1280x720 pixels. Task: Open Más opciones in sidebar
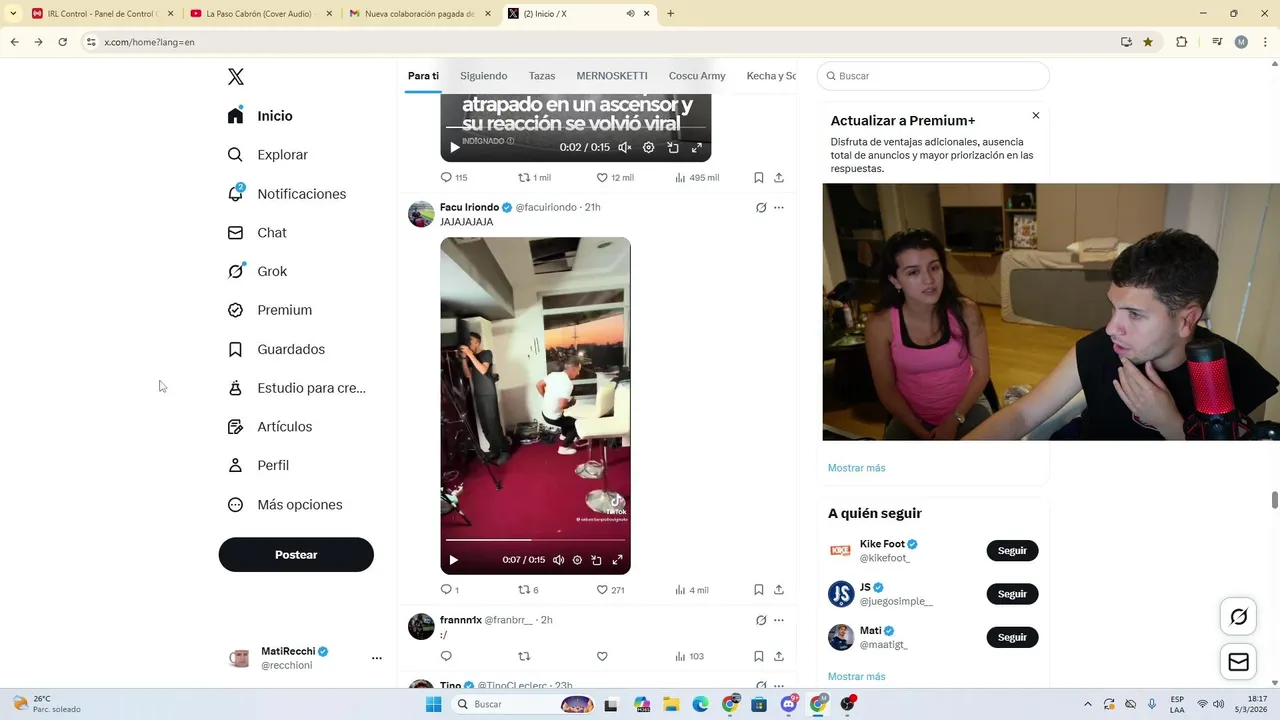[285, 505]
